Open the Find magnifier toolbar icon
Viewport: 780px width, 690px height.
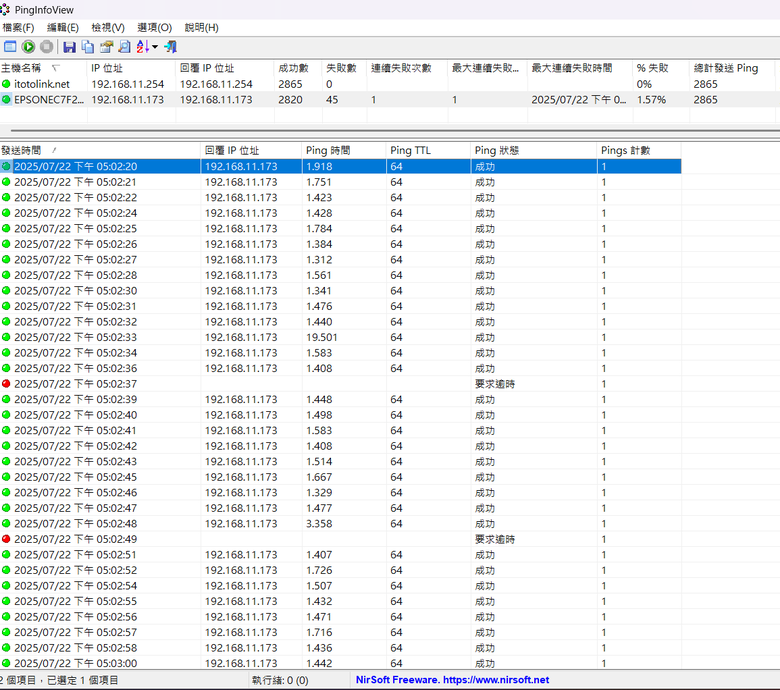[124, 47]
